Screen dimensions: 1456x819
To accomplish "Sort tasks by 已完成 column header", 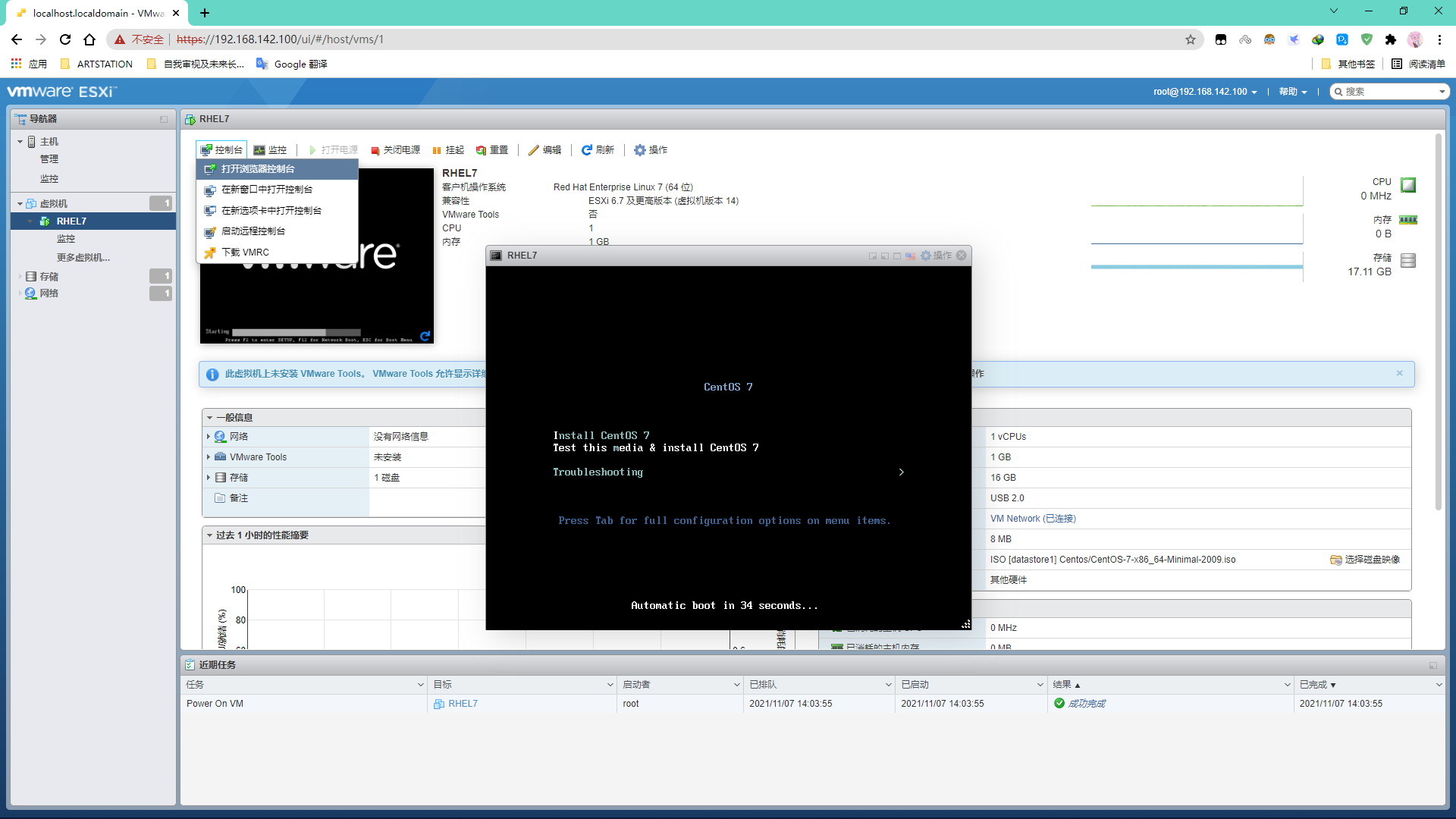I will (x=1317, y=685).
